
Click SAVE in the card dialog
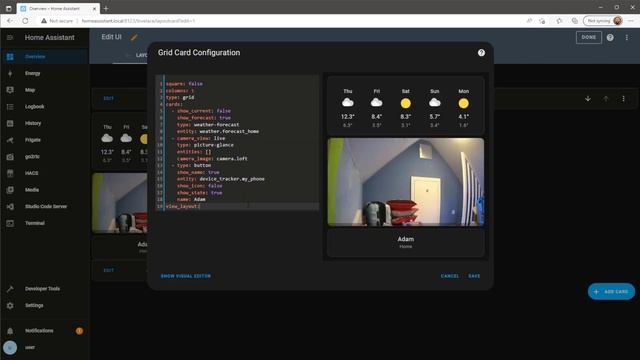click(474, 276)
